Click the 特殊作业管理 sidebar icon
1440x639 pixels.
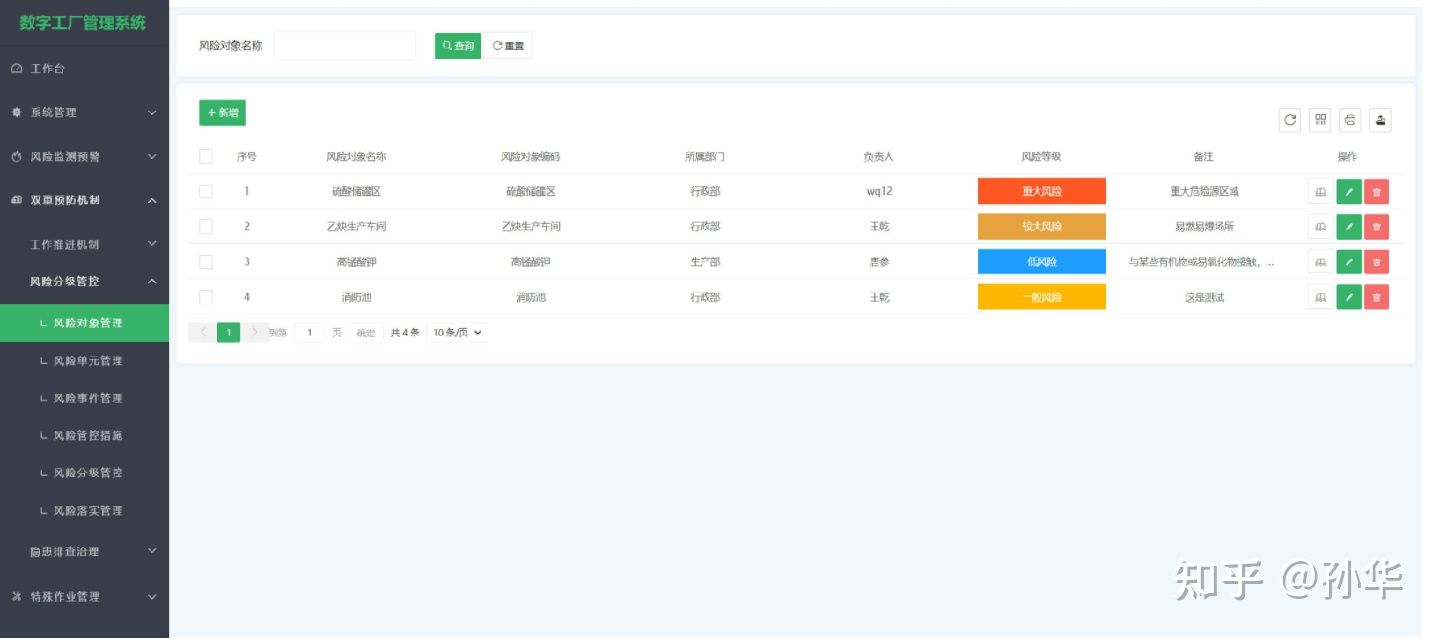(x=16, y=596)
